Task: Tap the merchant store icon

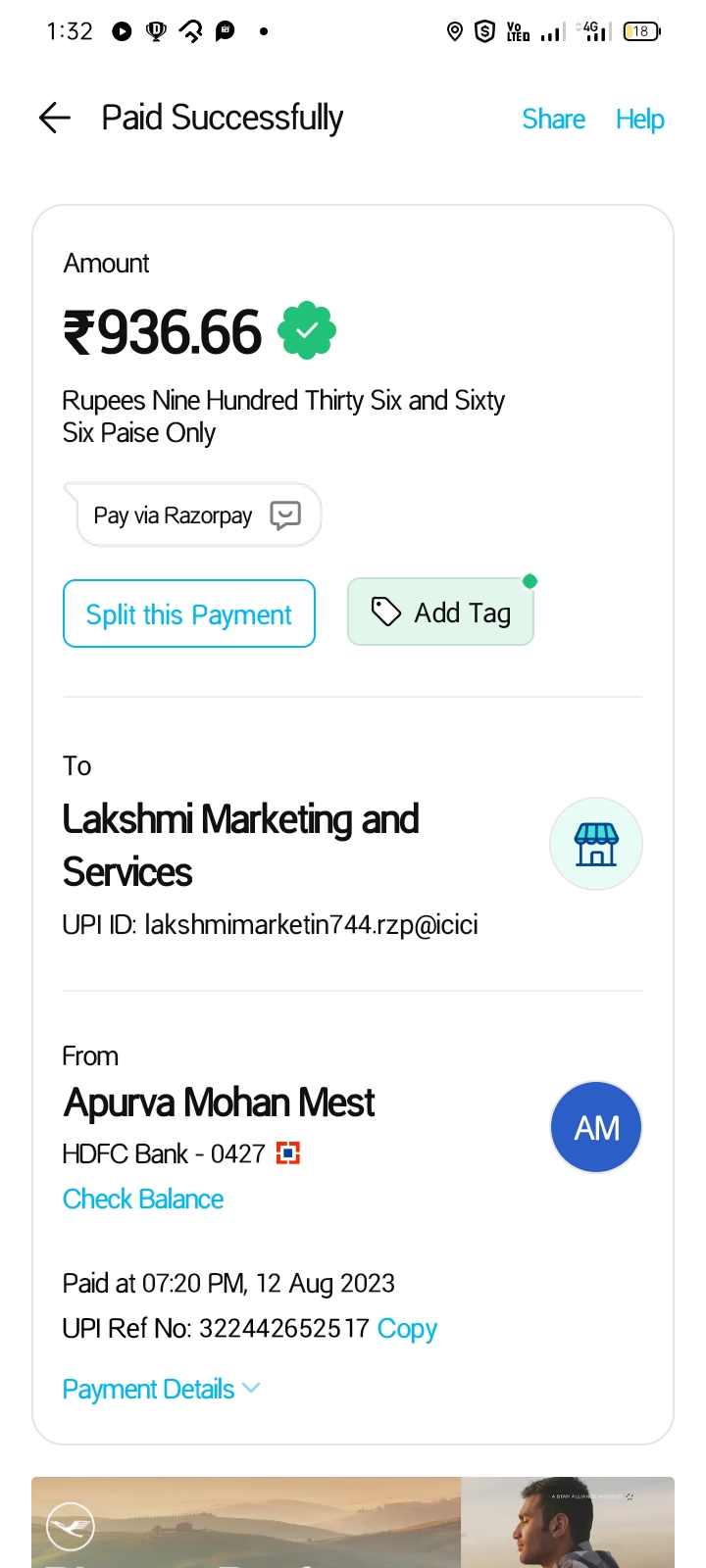Action: pos(596,844)
